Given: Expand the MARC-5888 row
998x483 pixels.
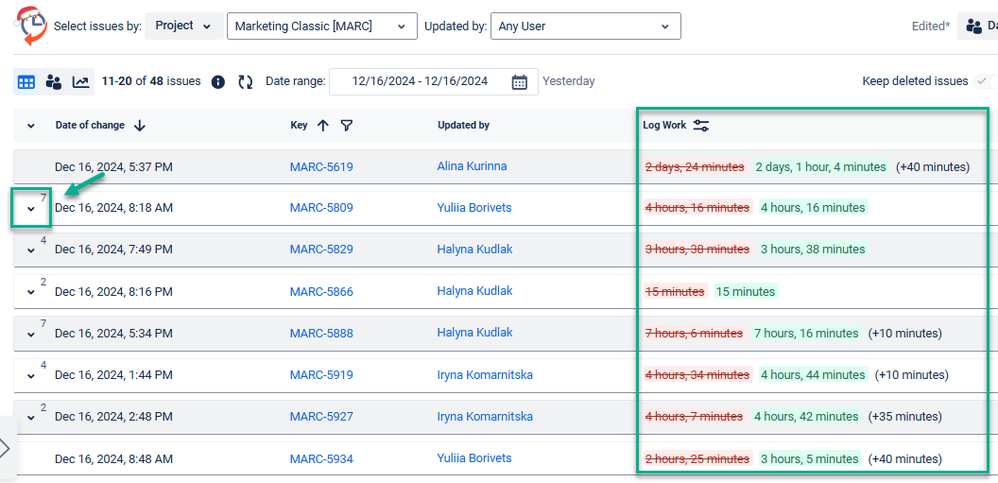Looking at the screenshot, I should (31, 334).
